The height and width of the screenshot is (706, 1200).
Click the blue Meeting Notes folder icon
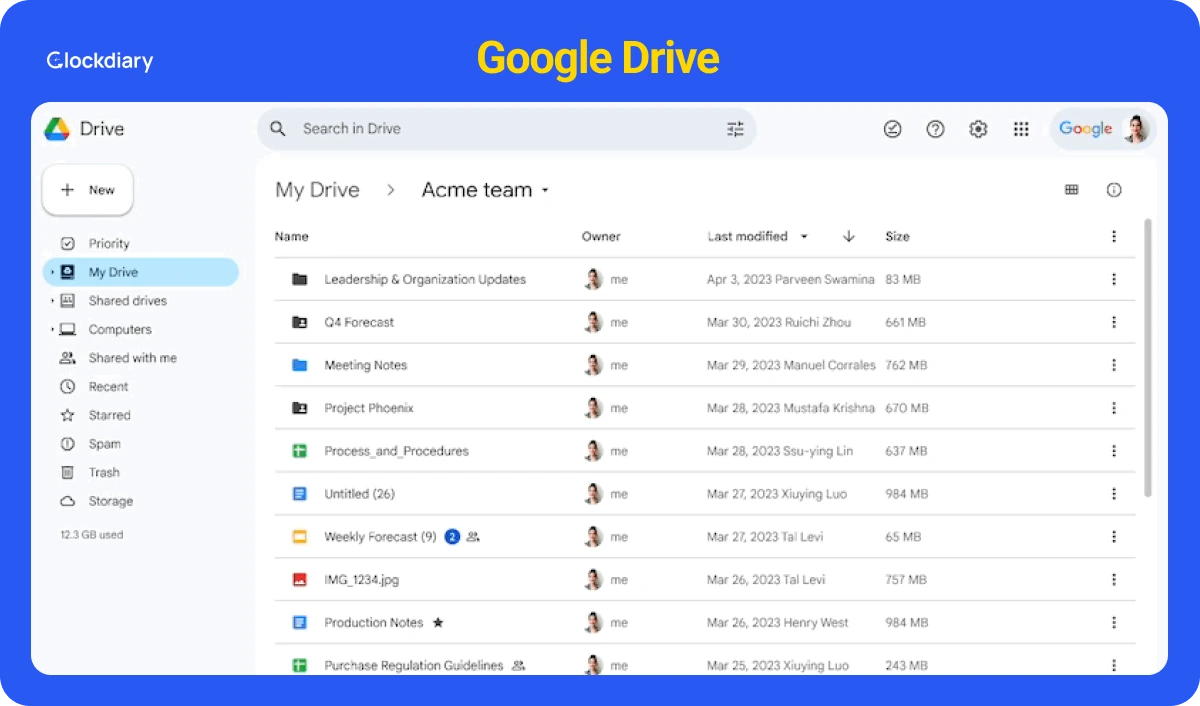tap(299, 365)
